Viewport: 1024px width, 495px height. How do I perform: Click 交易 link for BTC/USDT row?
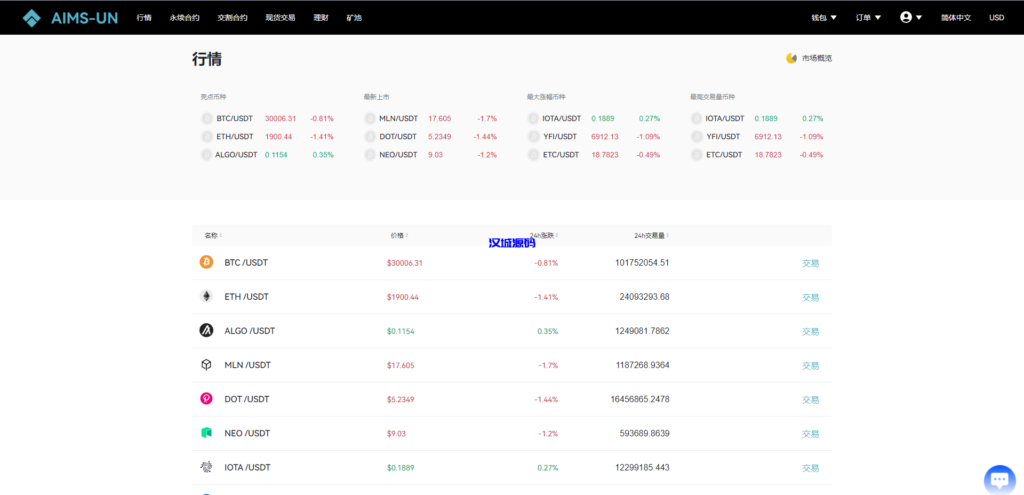[x=810, y=263]
